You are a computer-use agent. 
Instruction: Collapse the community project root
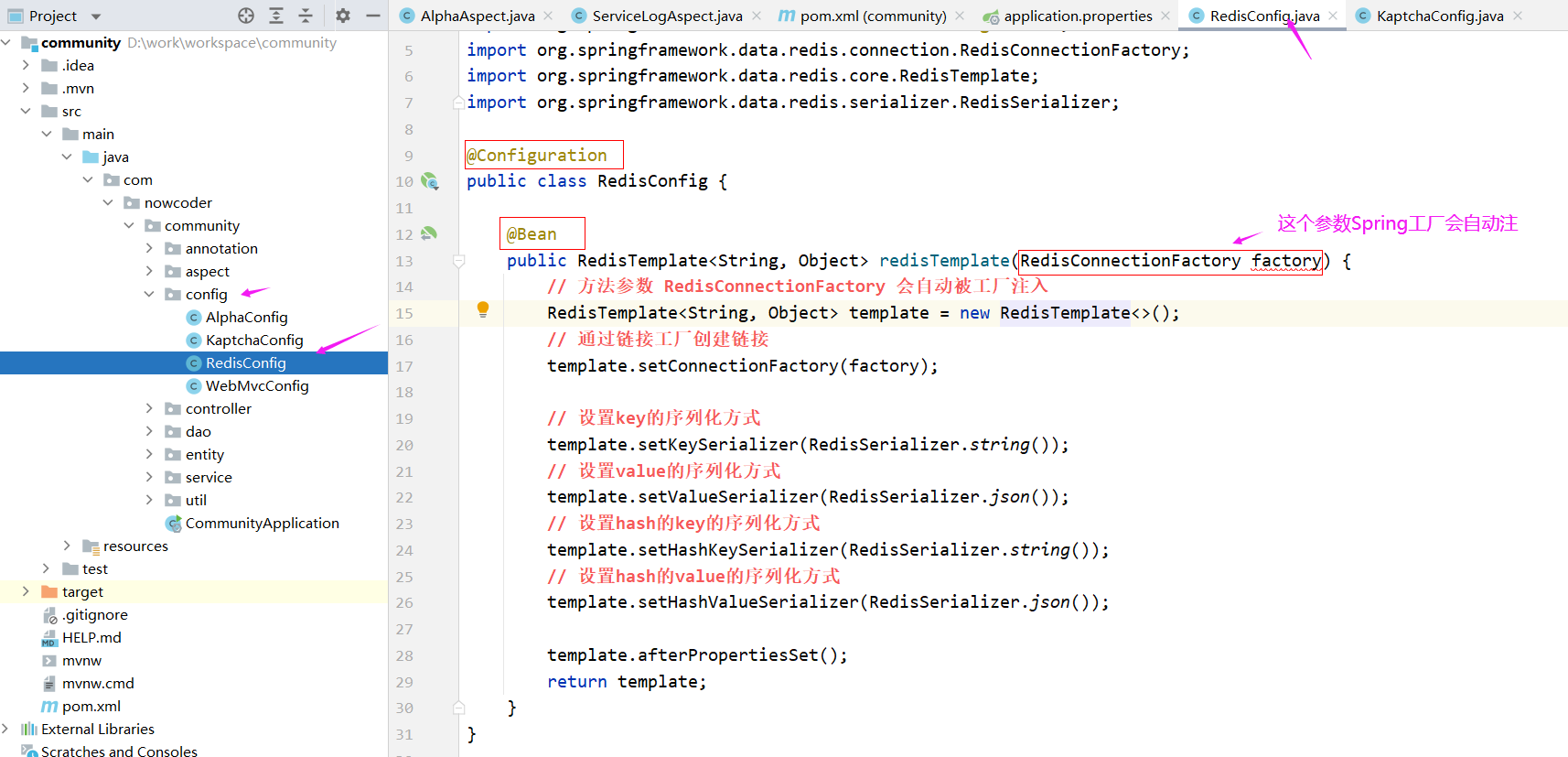point(6,42)
